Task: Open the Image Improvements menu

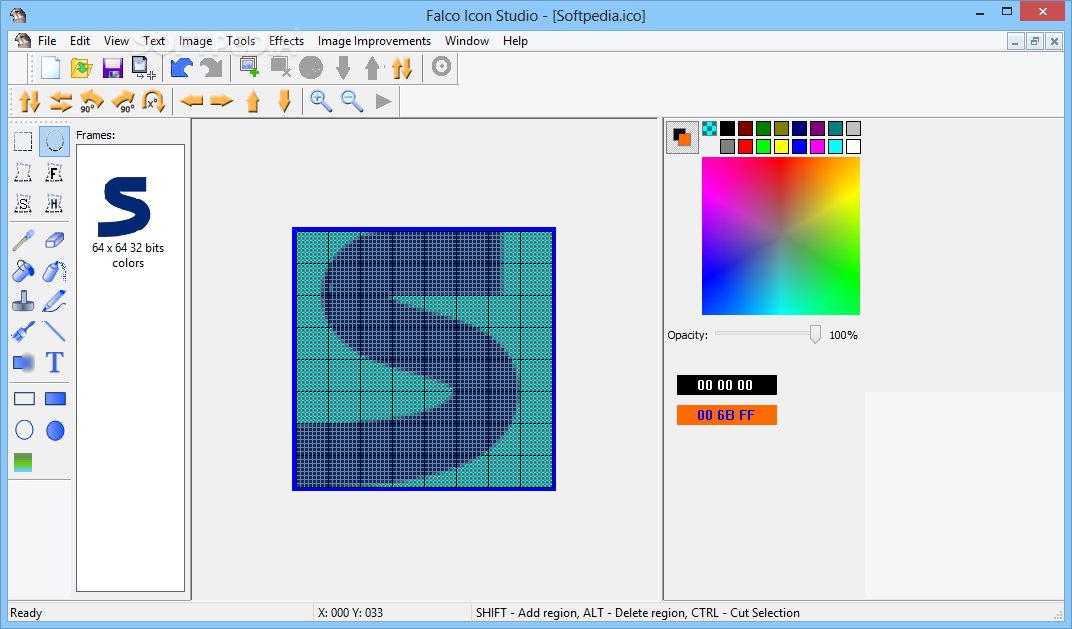Action: (374, 41)
